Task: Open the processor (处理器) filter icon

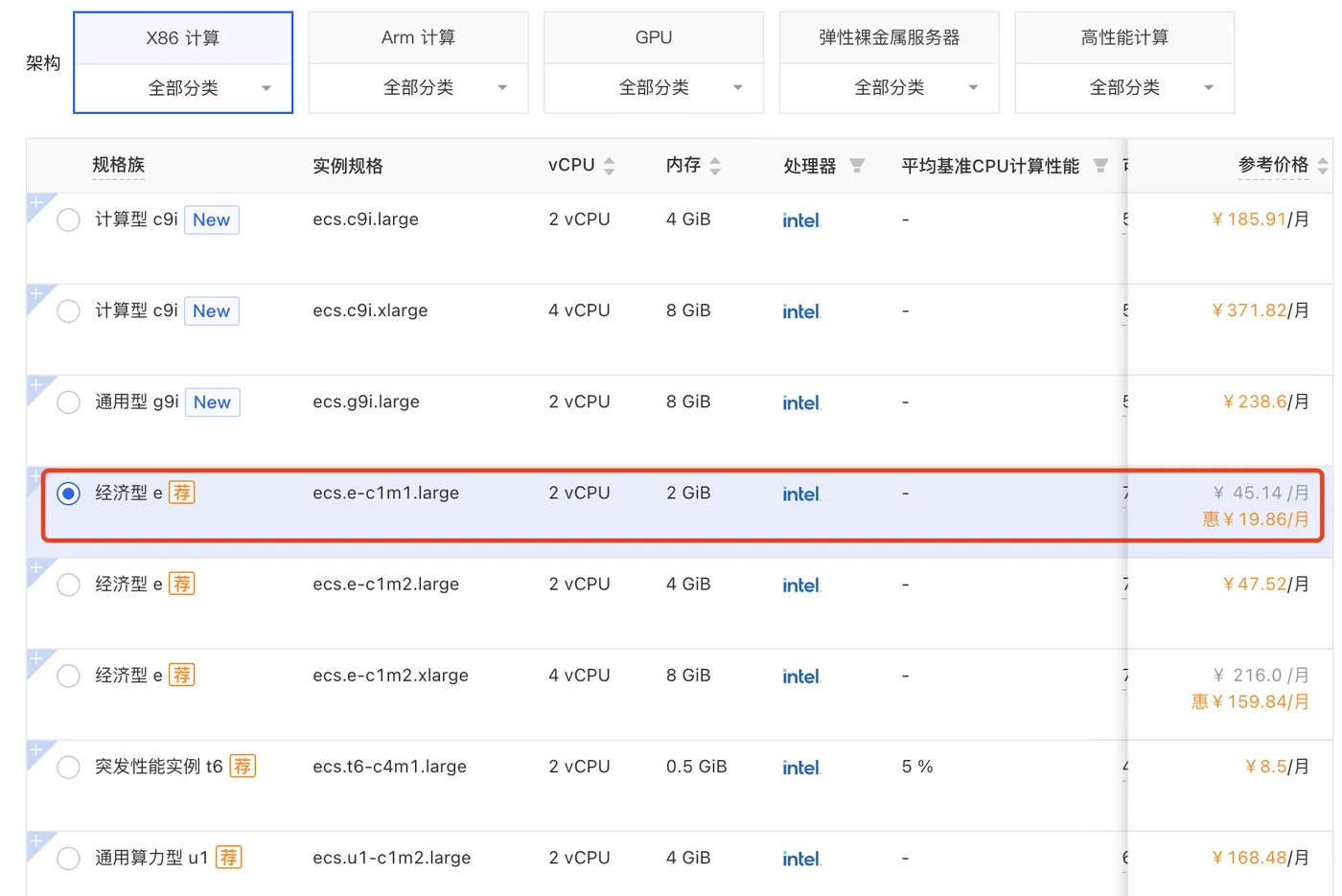Action: click(x=857, y=166)
